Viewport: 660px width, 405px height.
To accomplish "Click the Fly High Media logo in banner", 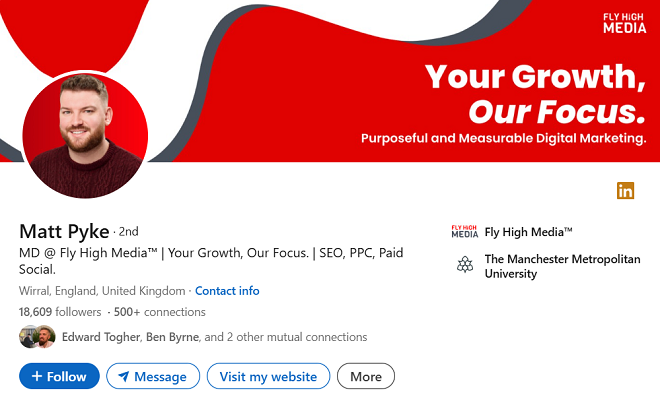I will 624,23.
